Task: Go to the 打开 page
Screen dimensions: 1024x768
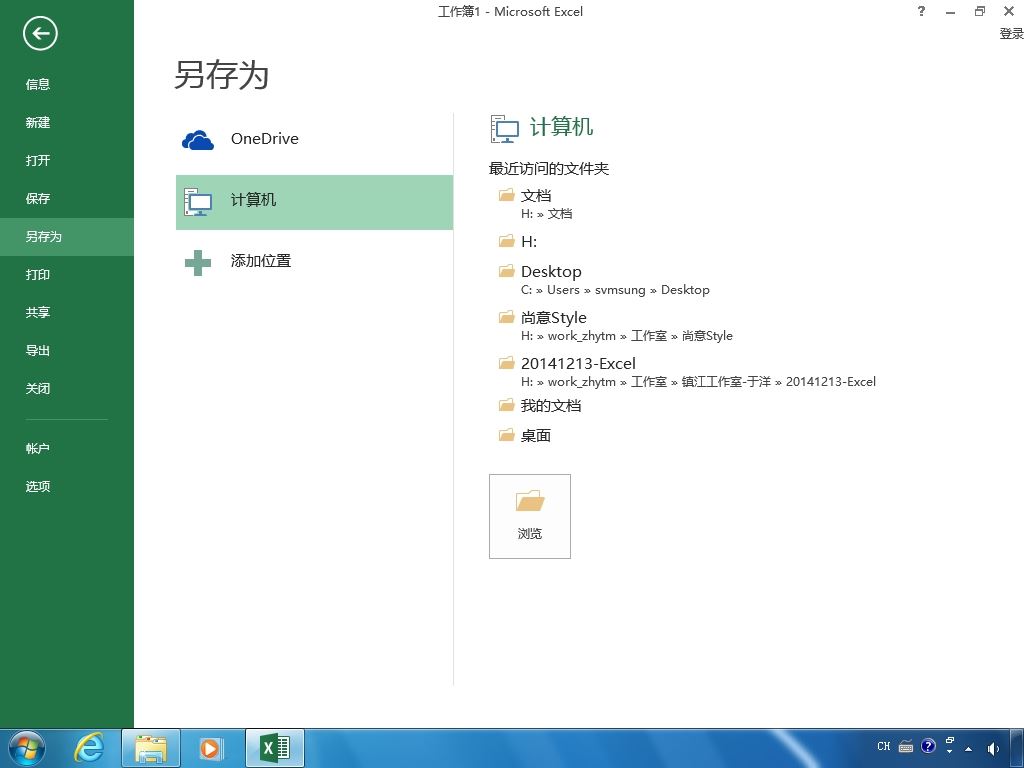Action: (37, 160)
